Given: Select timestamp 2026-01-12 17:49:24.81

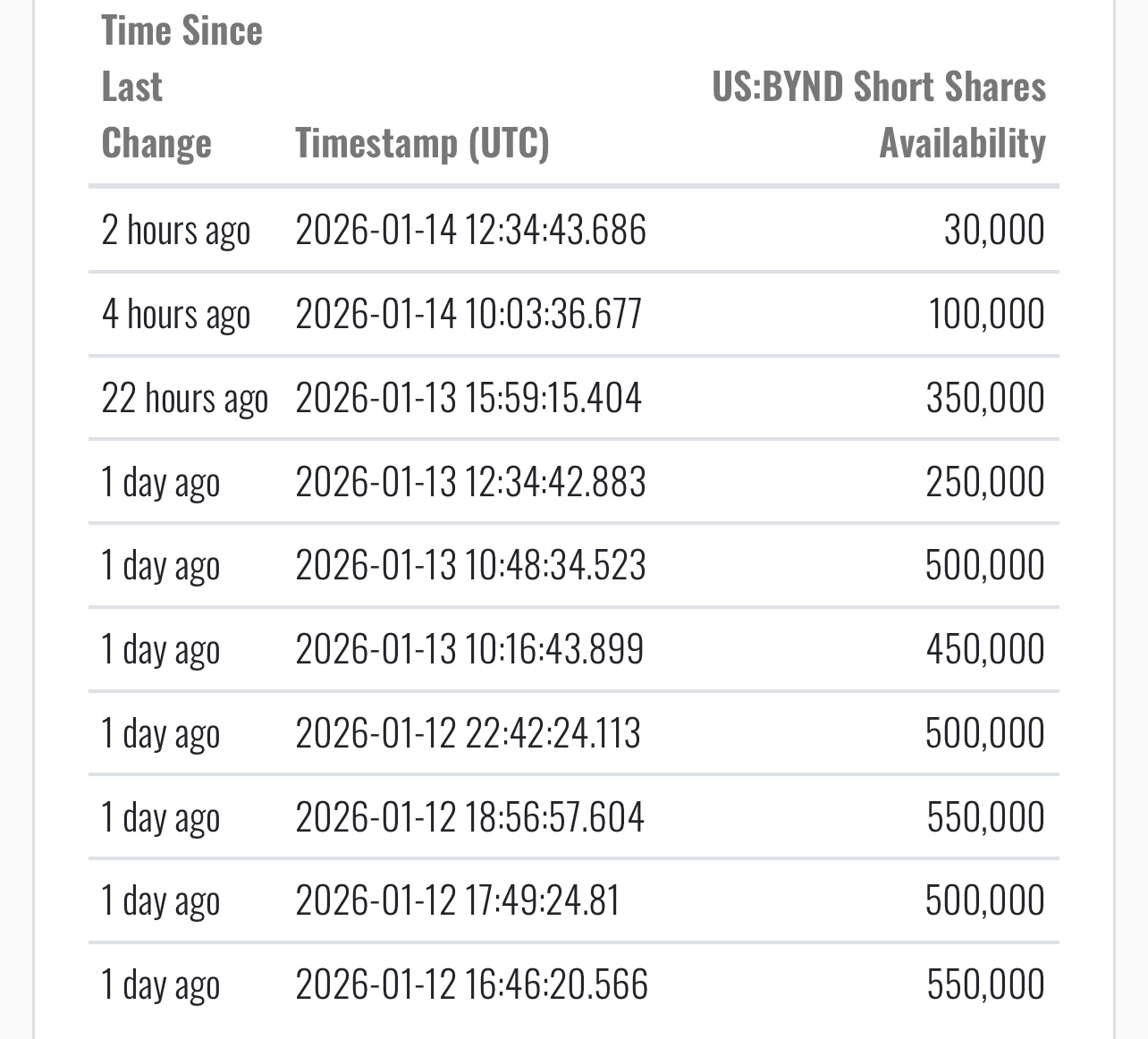Looking at the screenshot, I should pos(457,900).
